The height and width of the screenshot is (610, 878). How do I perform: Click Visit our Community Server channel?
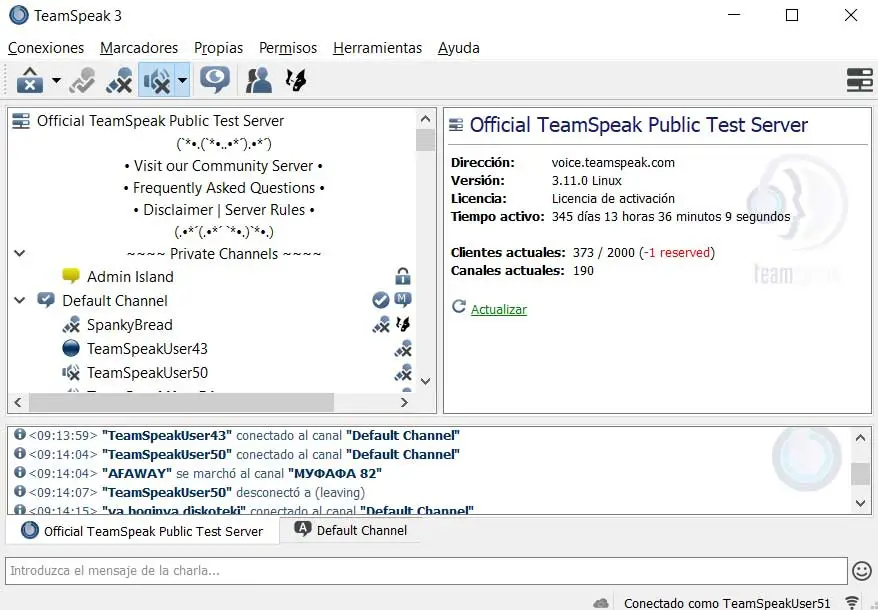pos(224,166)
